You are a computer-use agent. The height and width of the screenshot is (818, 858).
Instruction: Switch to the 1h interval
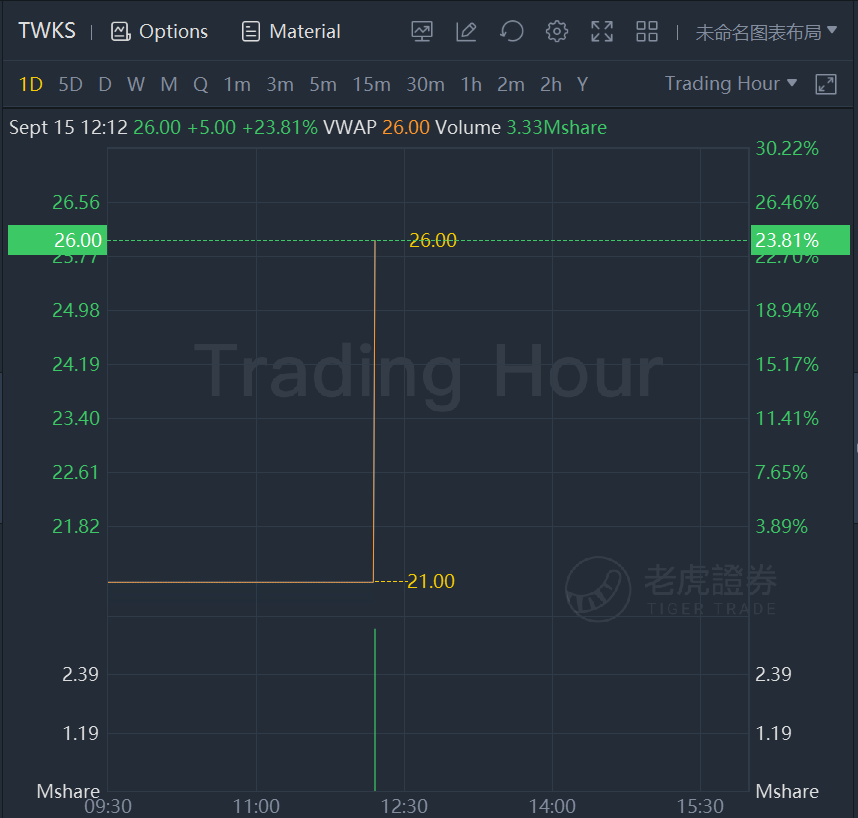click(471, 85)
